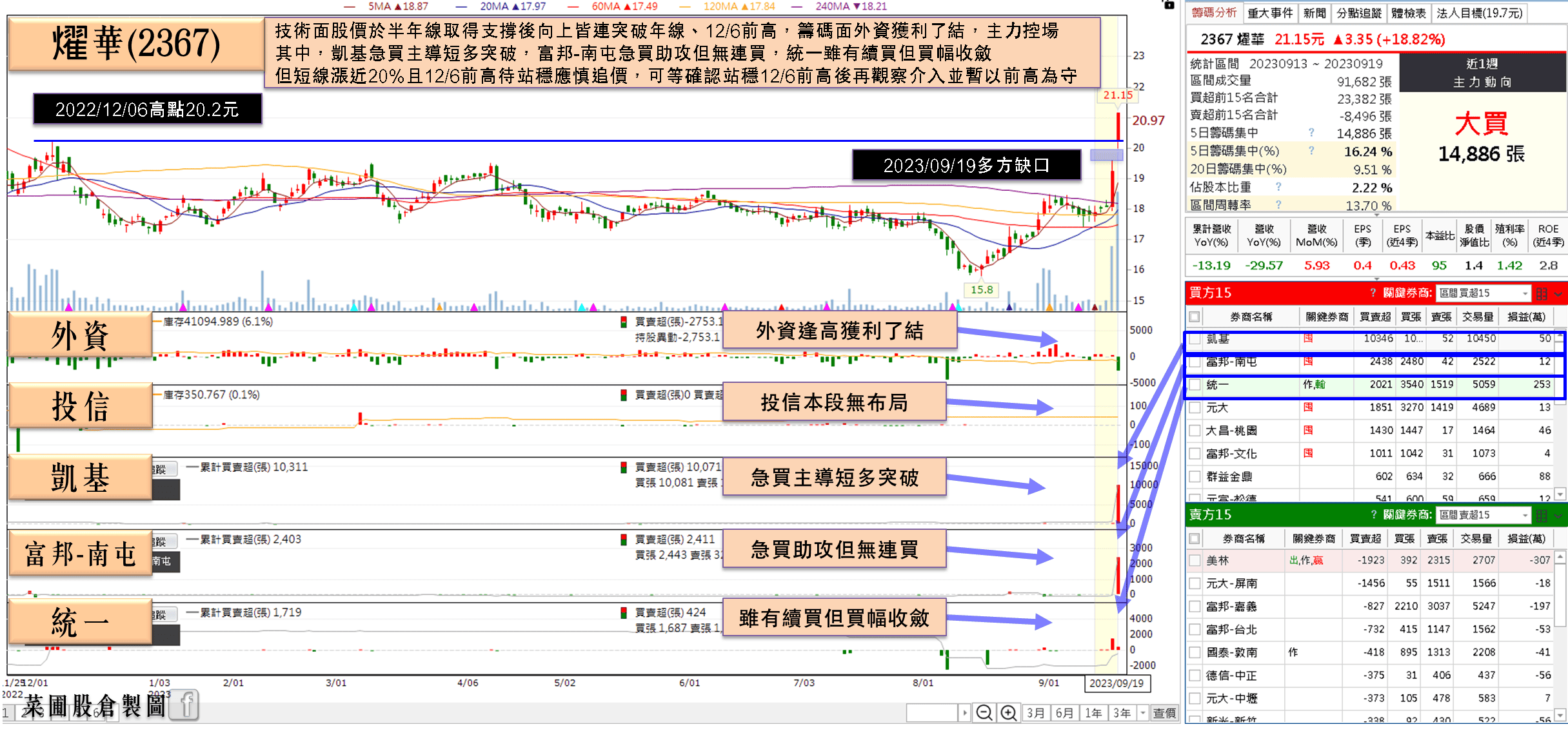Click the 元大 key-broker red icon
The height and width of the screenshot is (740, 1568).
(x=1308, y=407)
